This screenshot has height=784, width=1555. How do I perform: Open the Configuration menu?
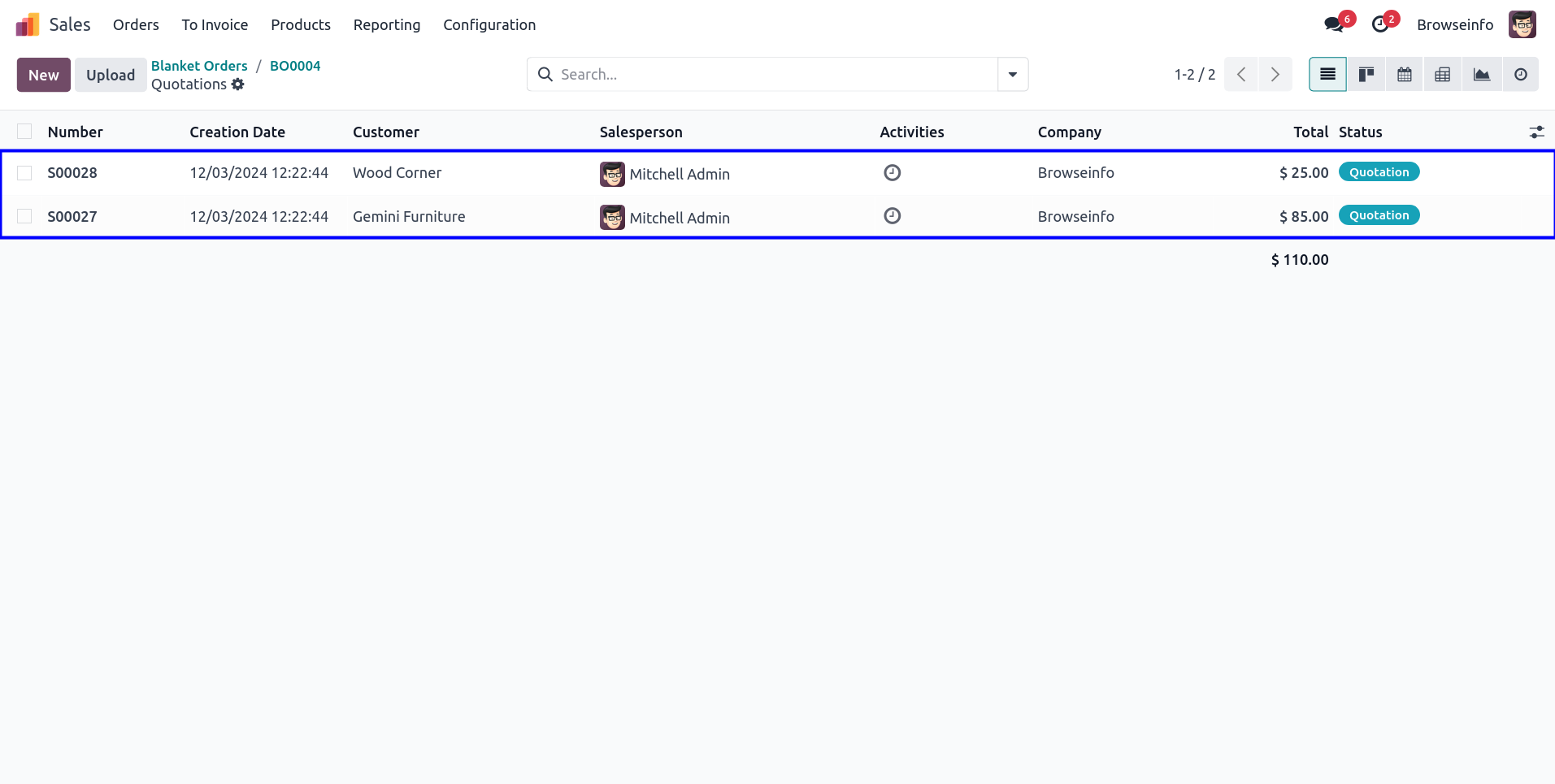489,24
